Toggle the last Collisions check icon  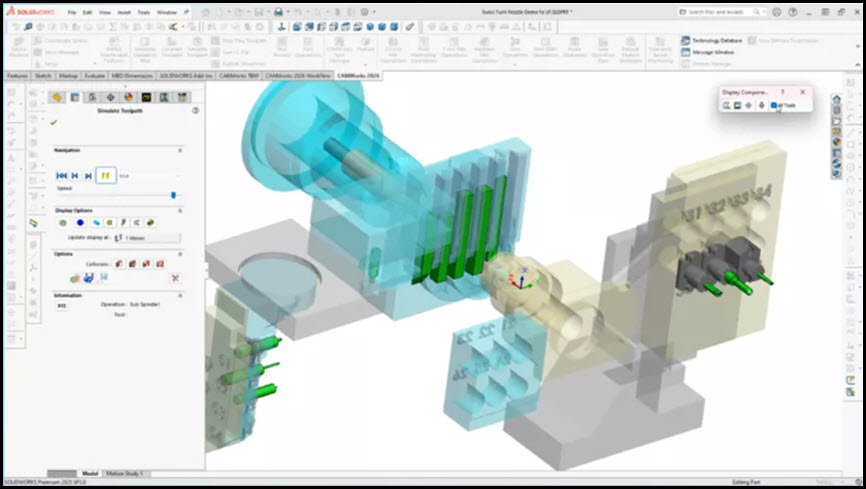tap(160, 264)
